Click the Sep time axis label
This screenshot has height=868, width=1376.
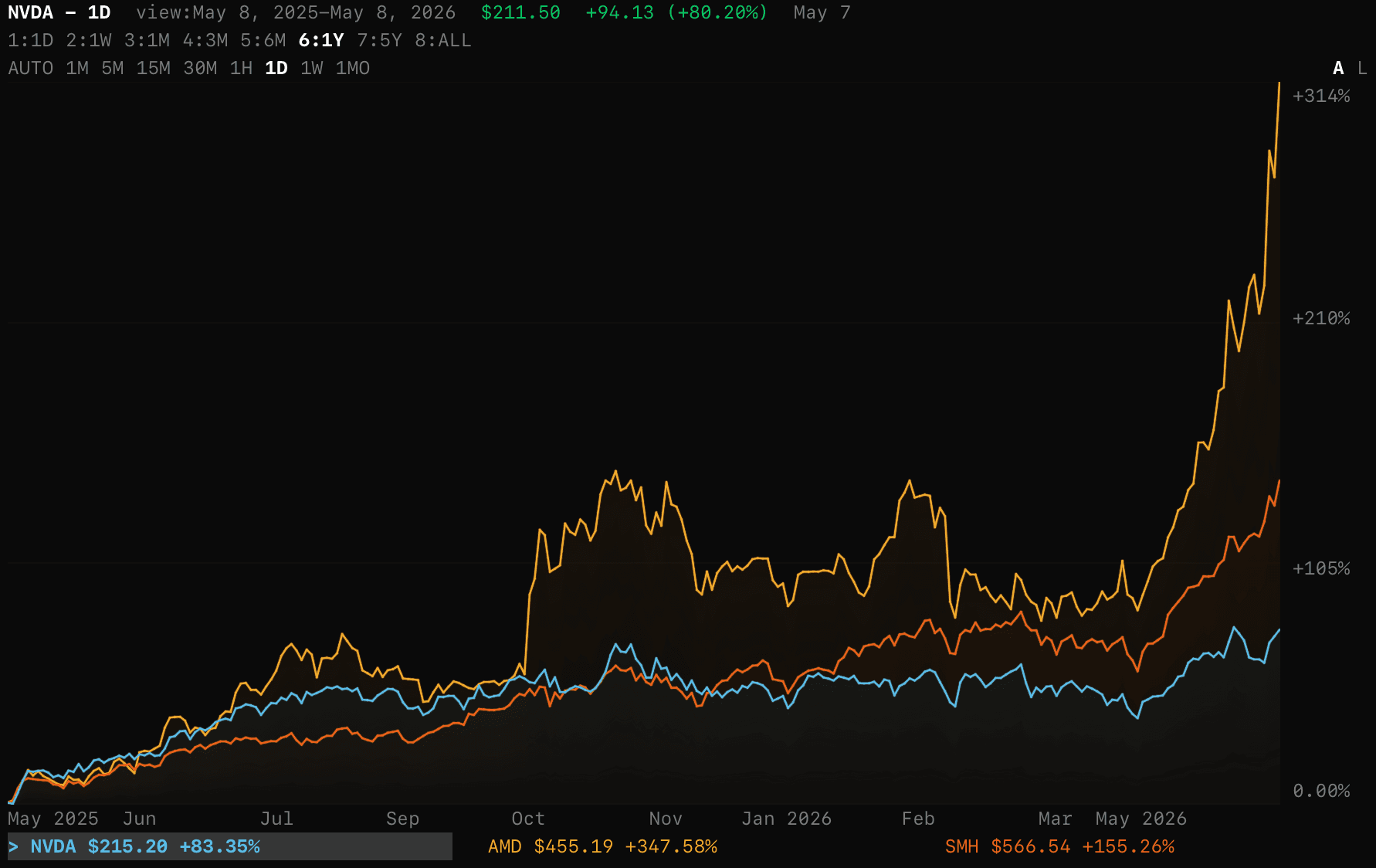403,819
